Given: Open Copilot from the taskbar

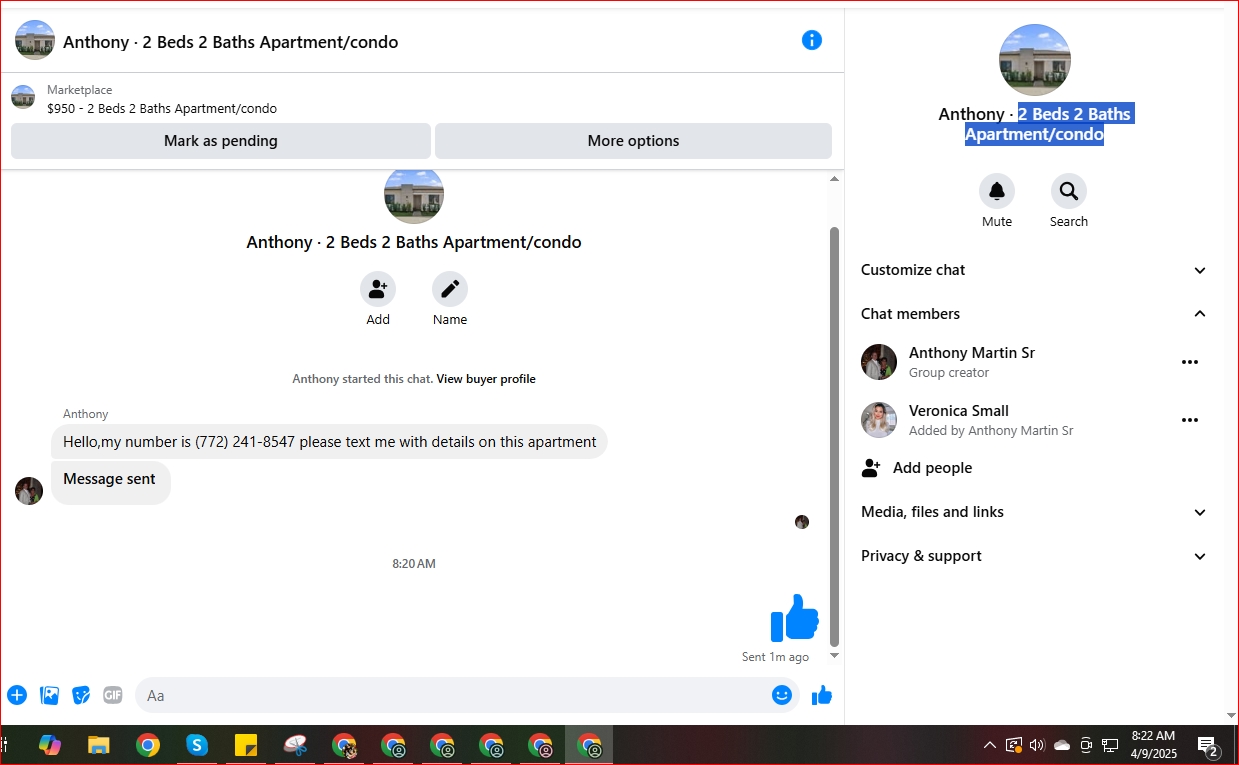Looking at the screenshot, I should pyautogui.click(x=50, y=745).
